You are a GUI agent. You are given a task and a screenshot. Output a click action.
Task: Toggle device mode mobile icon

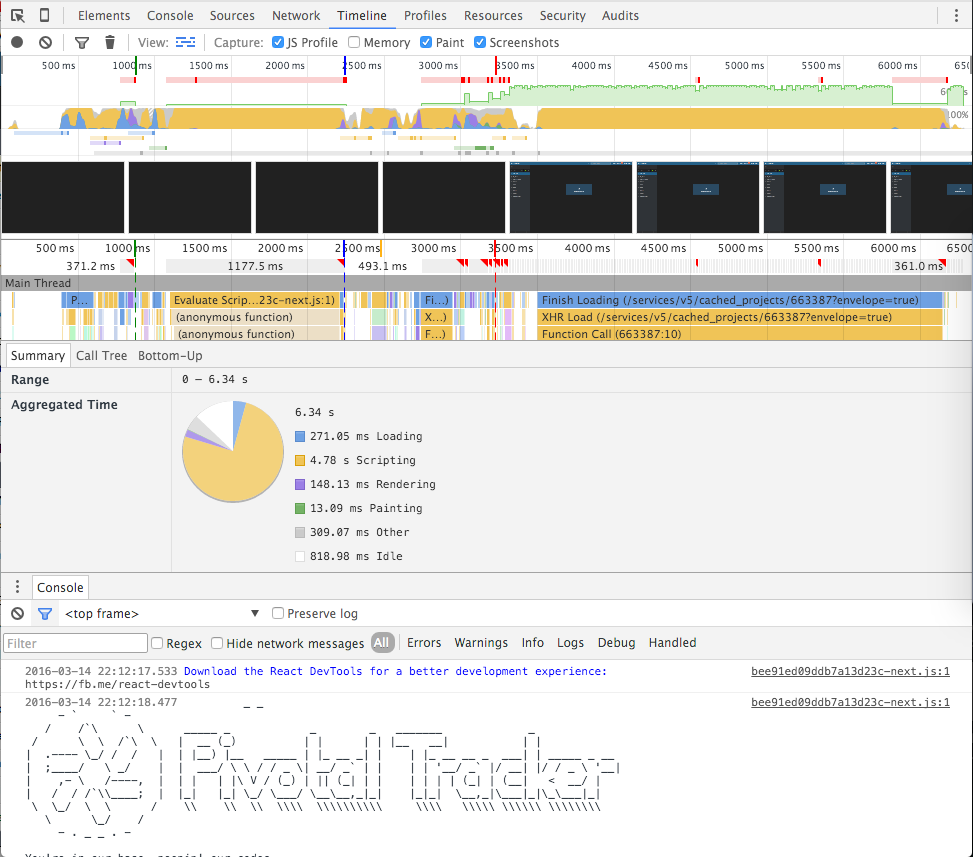[45, 16]
